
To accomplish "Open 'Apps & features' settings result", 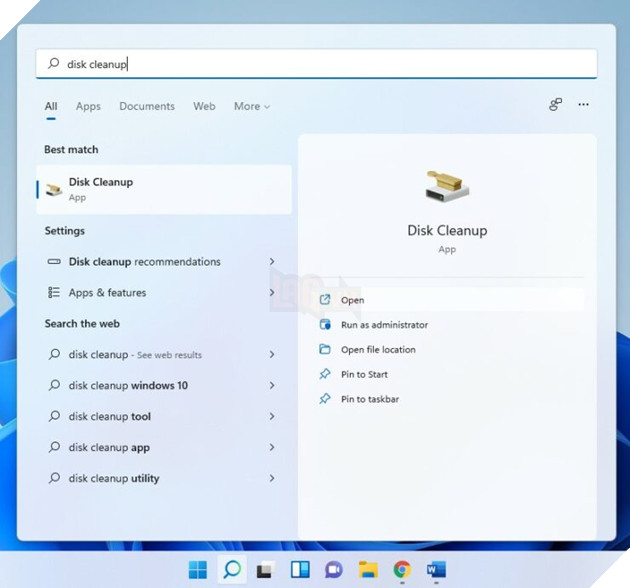I will (164, 292).
